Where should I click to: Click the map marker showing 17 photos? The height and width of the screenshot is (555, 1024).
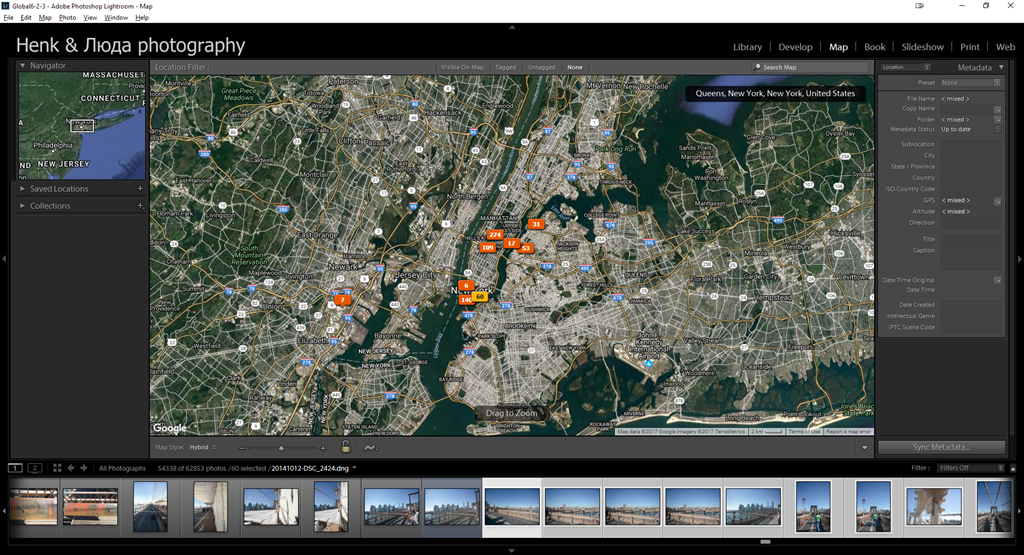(x=511, y=243)
